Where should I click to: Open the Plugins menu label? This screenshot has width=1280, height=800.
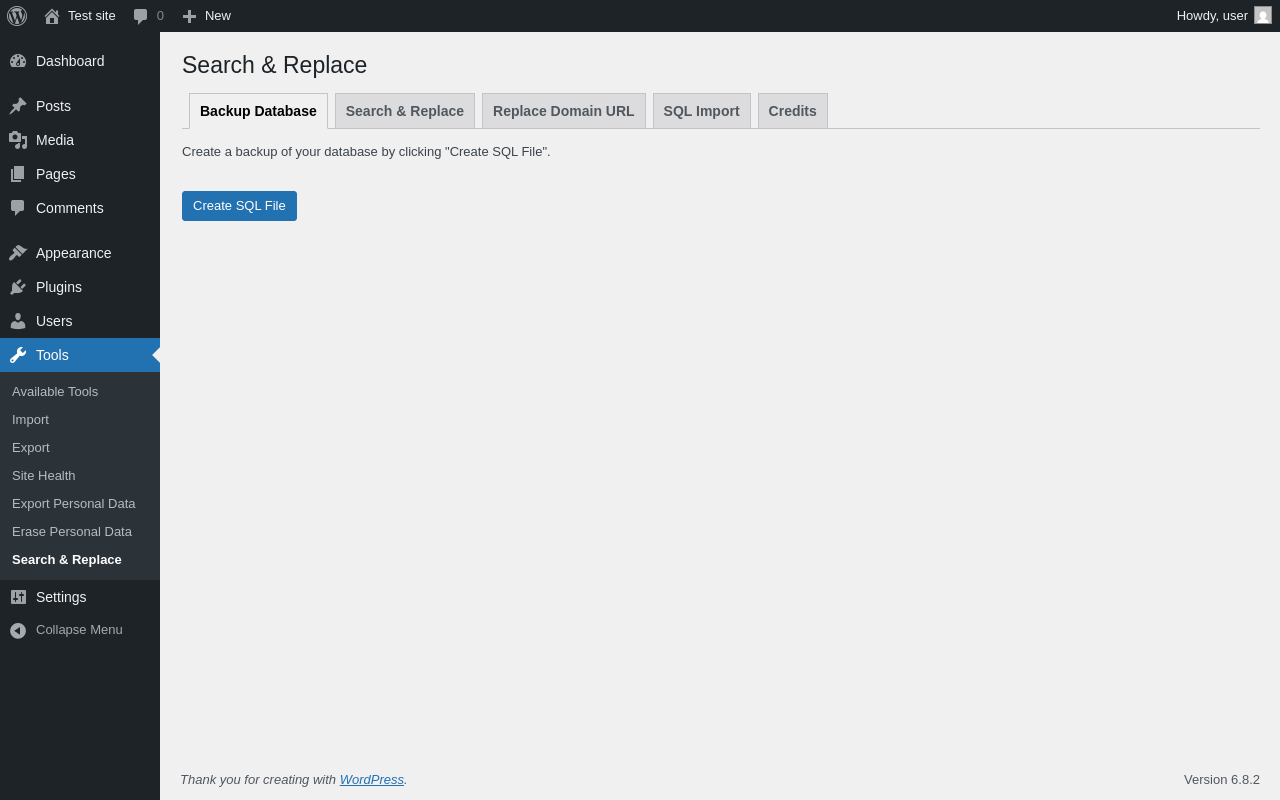[59, 287]
